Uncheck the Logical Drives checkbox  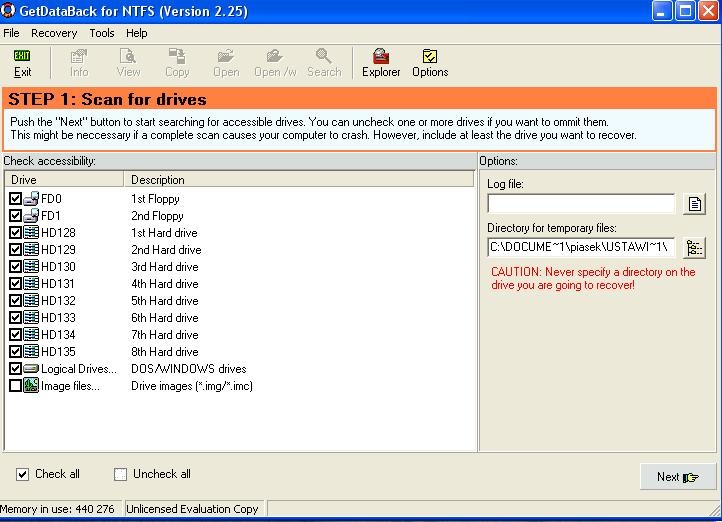(x=15, y=369)
